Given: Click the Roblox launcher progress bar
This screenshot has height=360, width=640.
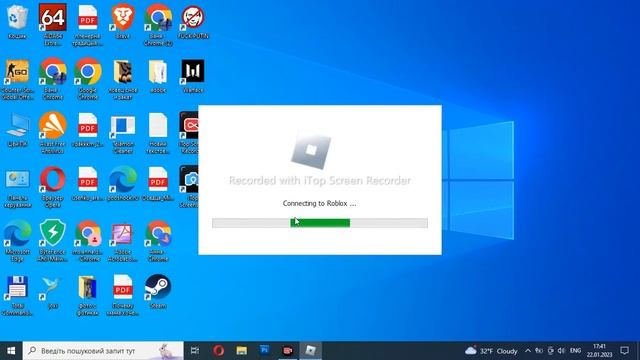Looking at the screenshot, I should click(x=320, y=223).
